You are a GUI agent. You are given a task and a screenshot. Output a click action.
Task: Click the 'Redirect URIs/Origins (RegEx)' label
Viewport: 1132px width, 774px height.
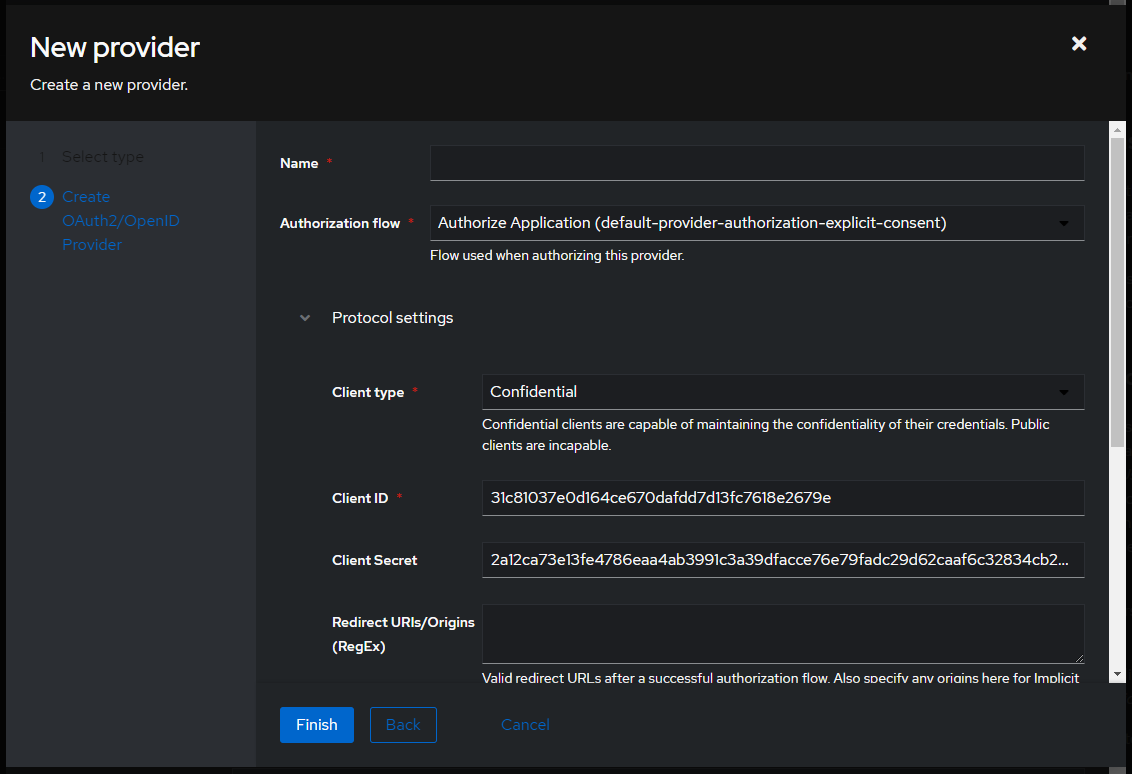click(403, 634)
